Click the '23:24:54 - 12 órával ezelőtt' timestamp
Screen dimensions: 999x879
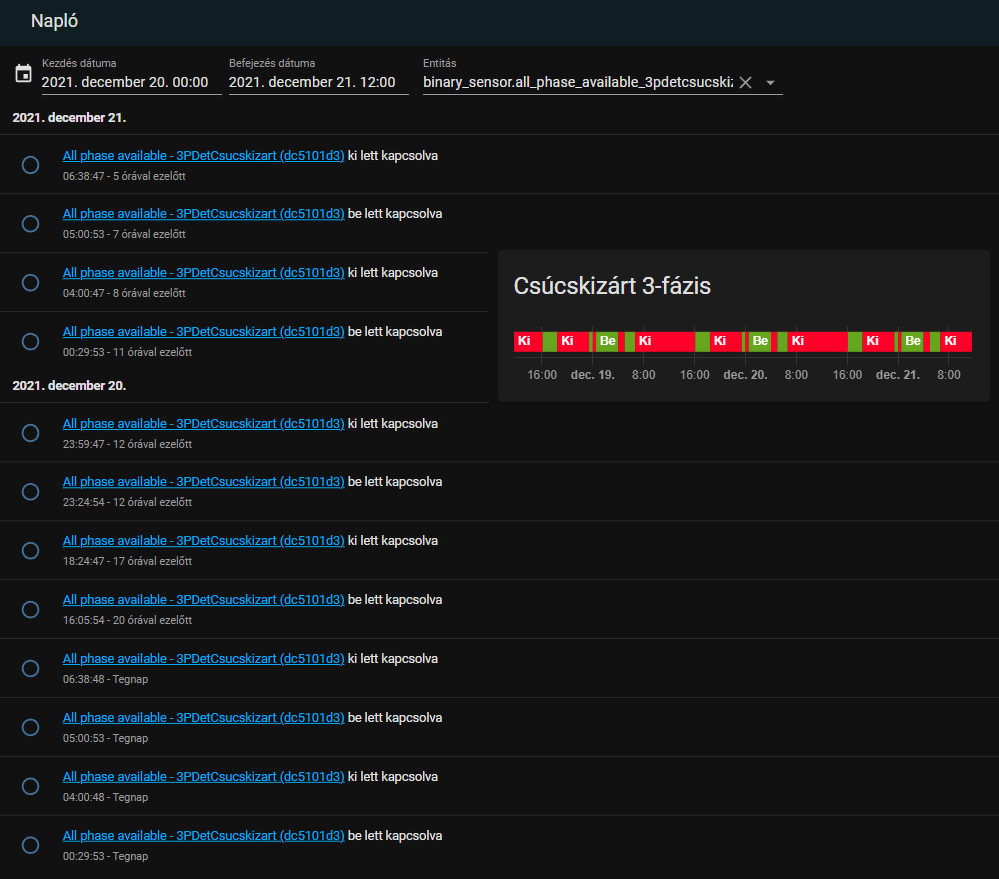127,503
